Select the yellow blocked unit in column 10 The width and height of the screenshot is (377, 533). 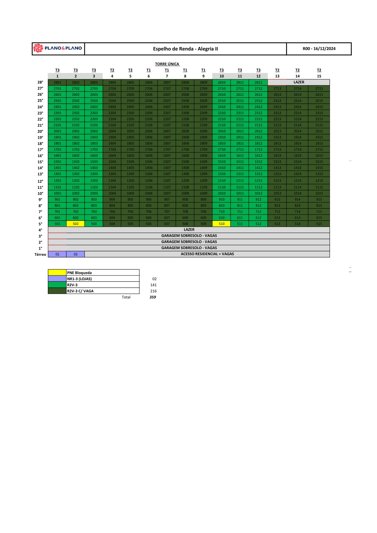(221, 224)
